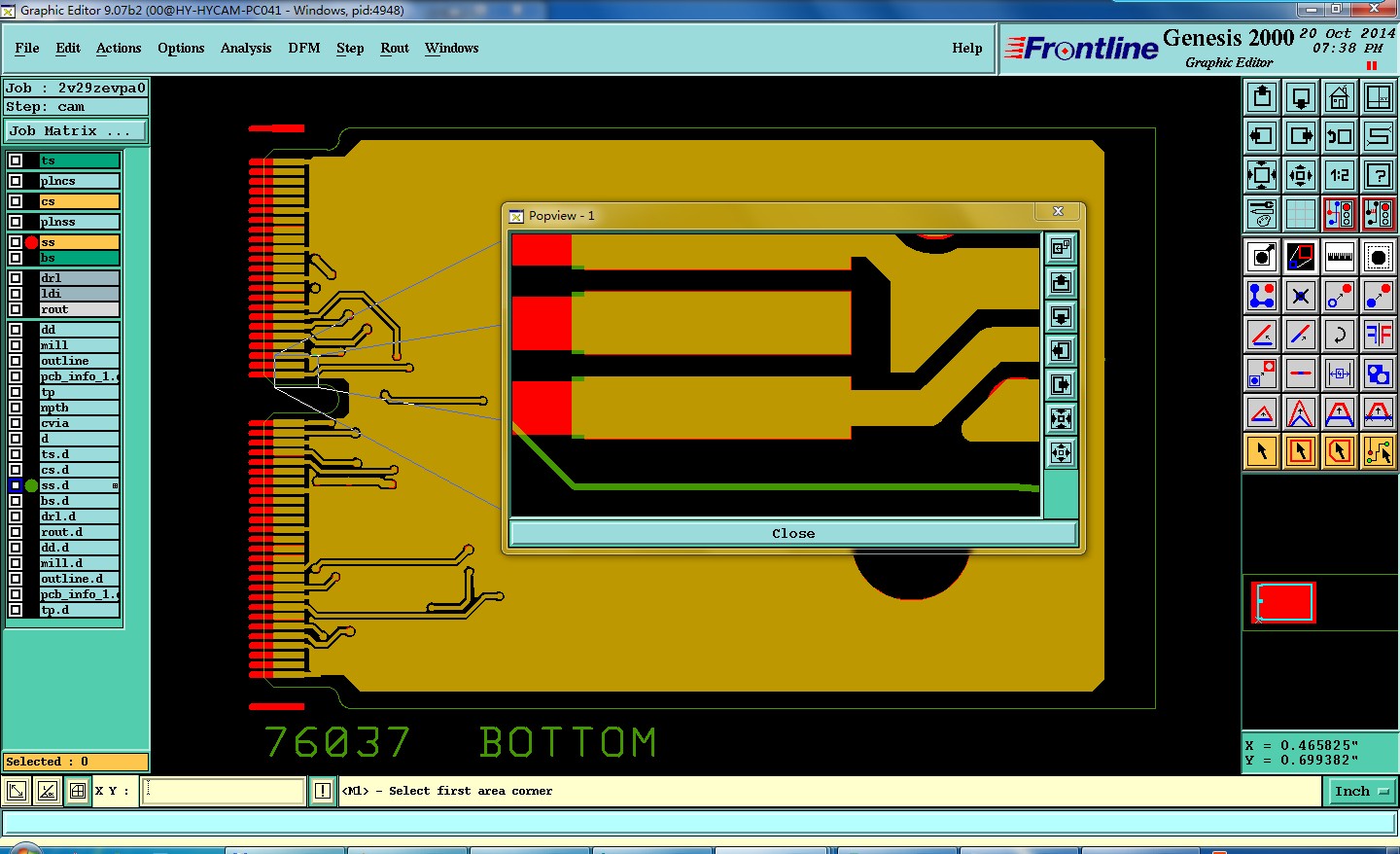Click the red color indicator next to ss layer

point(31,242)
